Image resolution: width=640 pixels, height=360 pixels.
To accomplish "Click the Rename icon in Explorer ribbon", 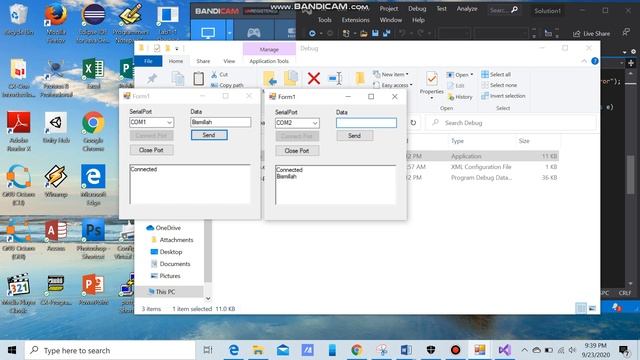I will point(335,78).
